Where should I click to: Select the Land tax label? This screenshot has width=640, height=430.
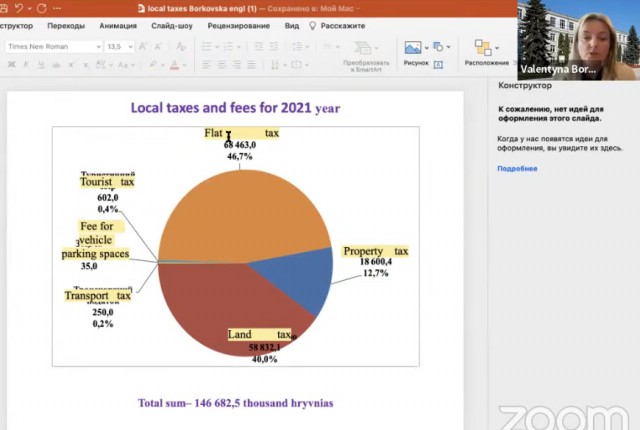(259, 335)
